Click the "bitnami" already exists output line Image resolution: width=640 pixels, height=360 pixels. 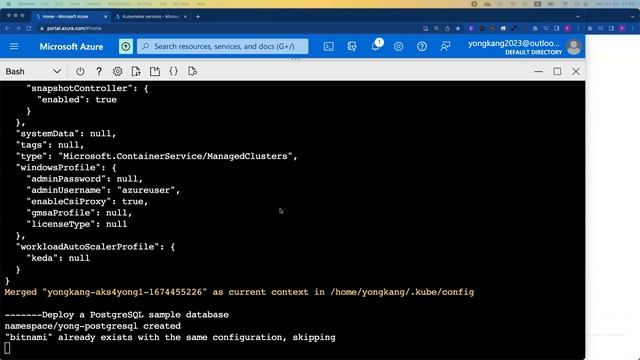(170, 338)
